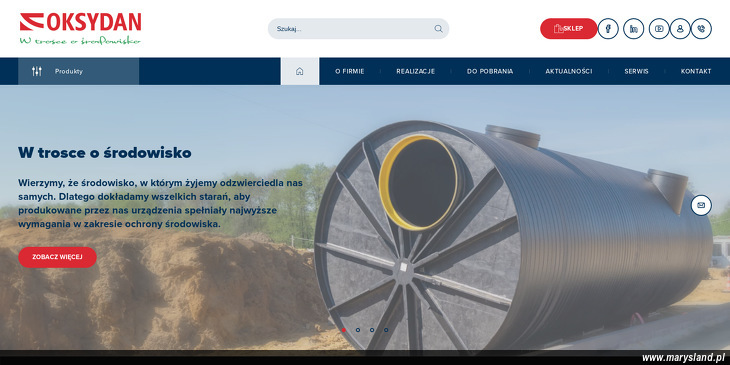Open the REALIZACJE menu item
This screenshot has height=365, width=730.
(x=415, y=71)
